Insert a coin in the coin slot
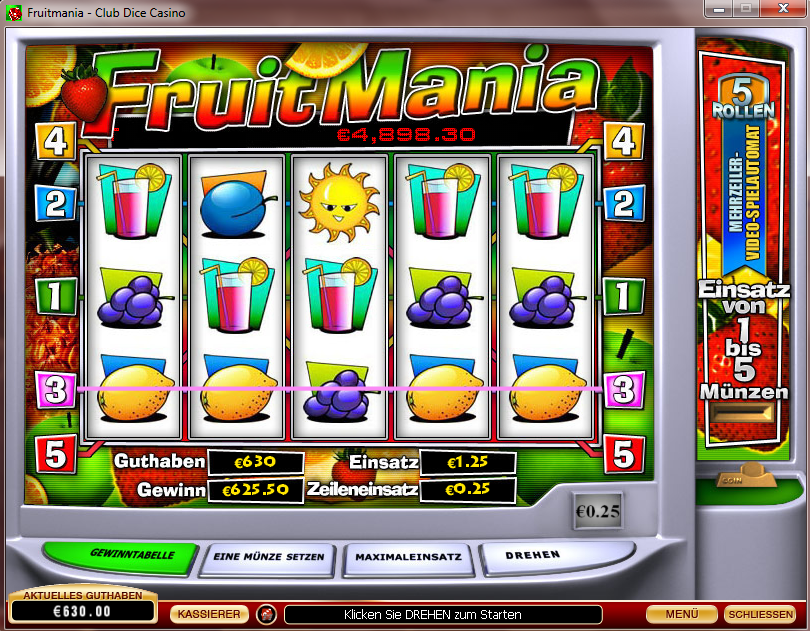The width and height of the screenshot is (810, 631). click(x=745, y=475)
